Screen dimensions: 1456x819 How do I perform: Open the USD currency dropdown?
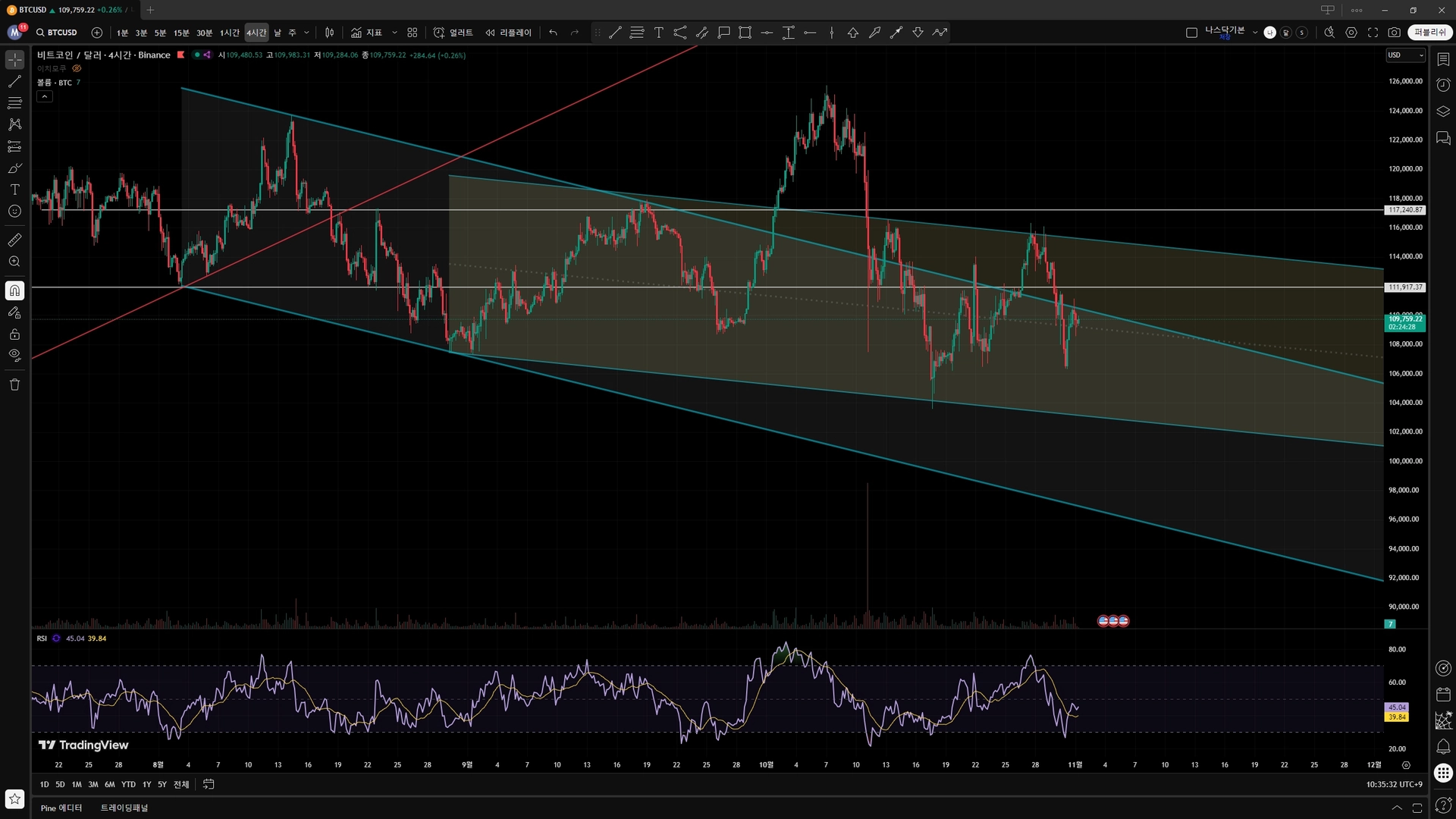[1405, 55]
